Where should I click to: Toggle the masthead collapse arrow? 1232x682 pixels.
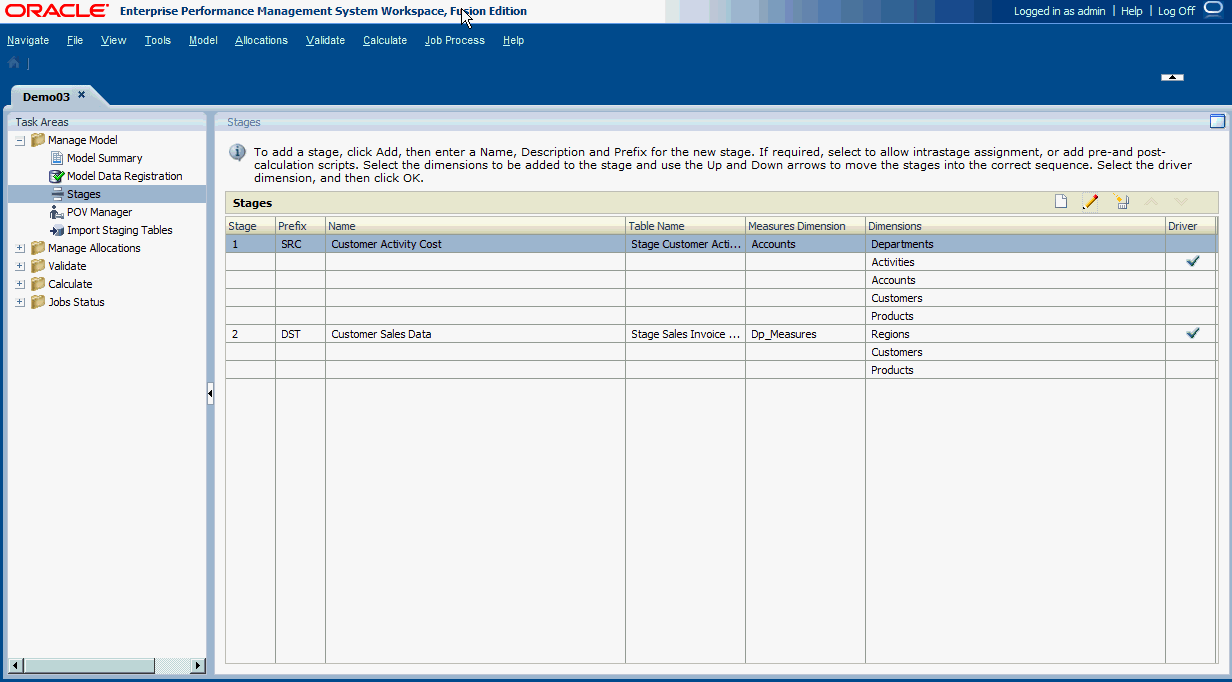[x=1172, y=77]
